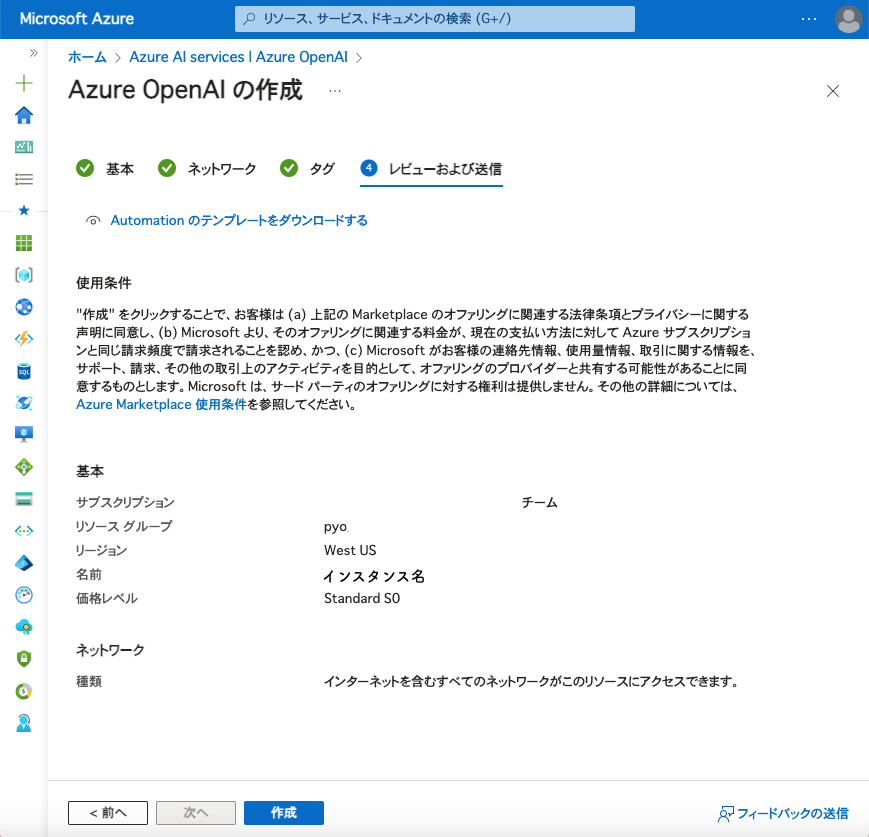
Task: Click the 種類 label under ネットワーク
Action: click(x=89, y=681)
